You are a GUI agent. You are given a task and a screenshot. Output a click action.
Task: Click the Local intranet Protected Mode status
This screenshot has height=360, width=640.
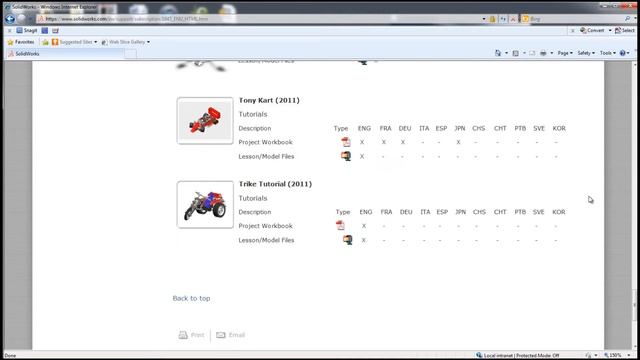point(521,356)
